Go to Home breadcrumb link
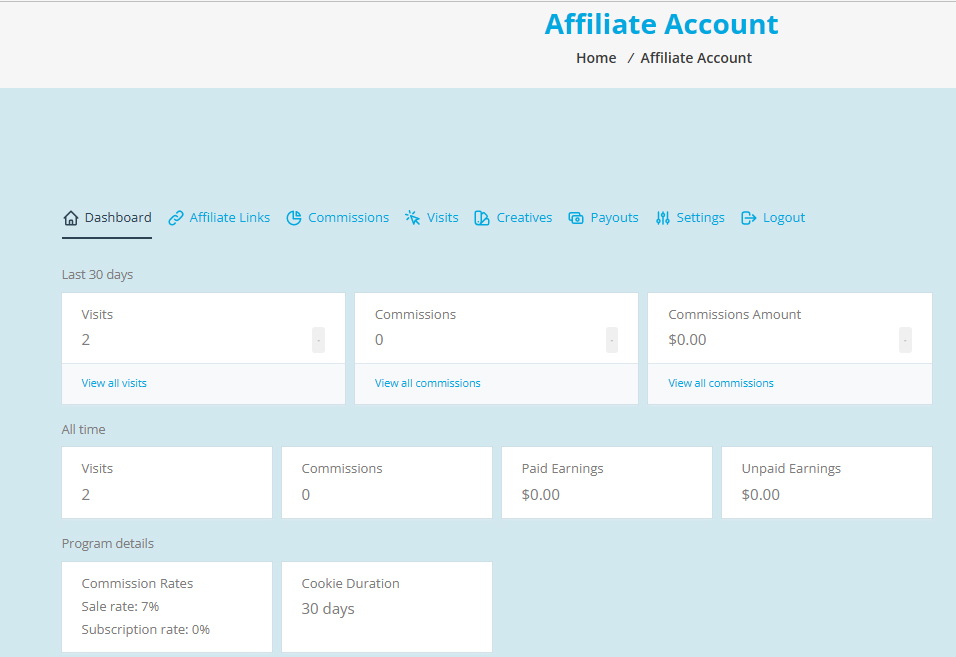Viewport: 956px width, 657px height. coord(596,58)
